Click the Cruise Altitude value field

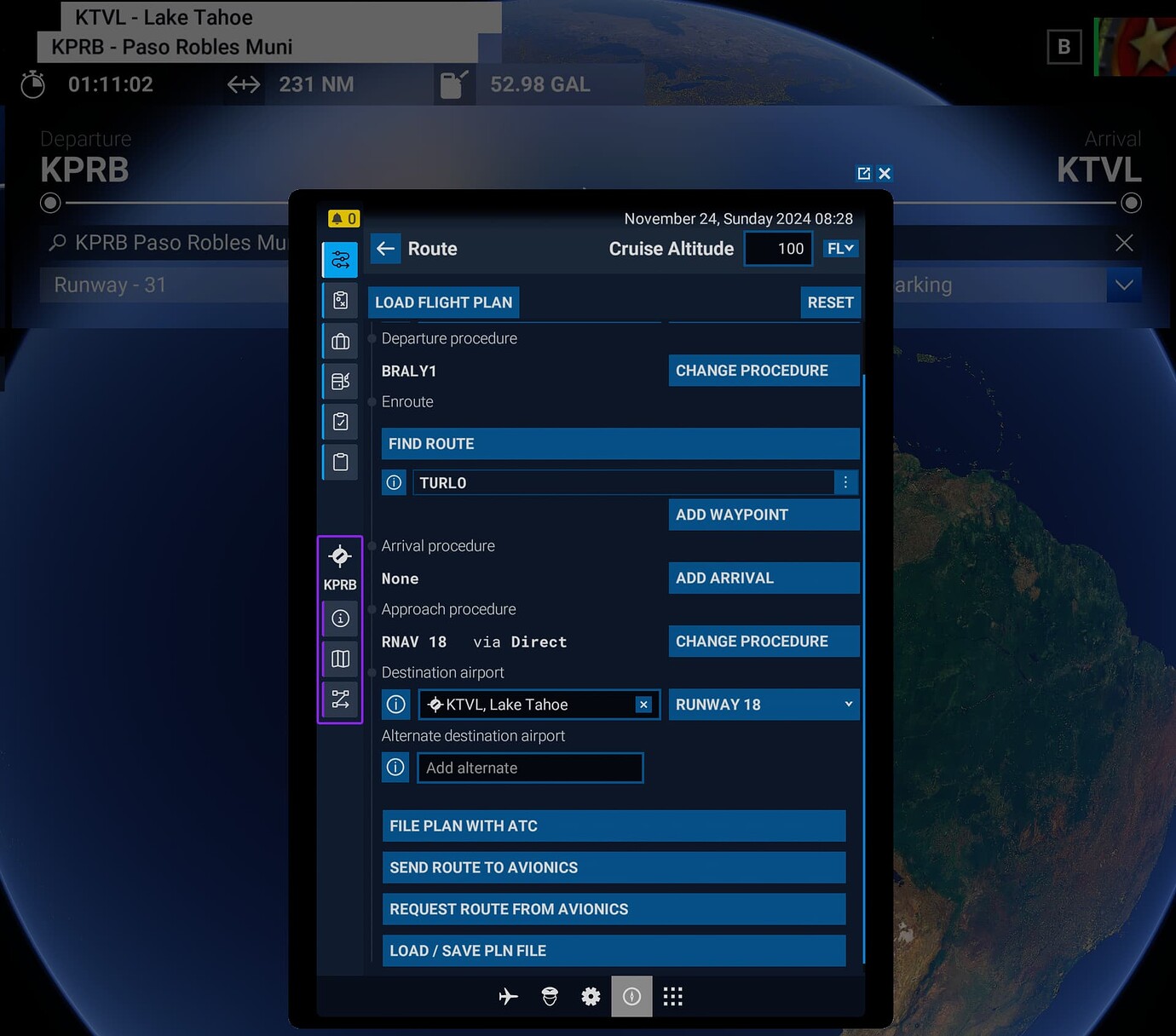[778, 248]
